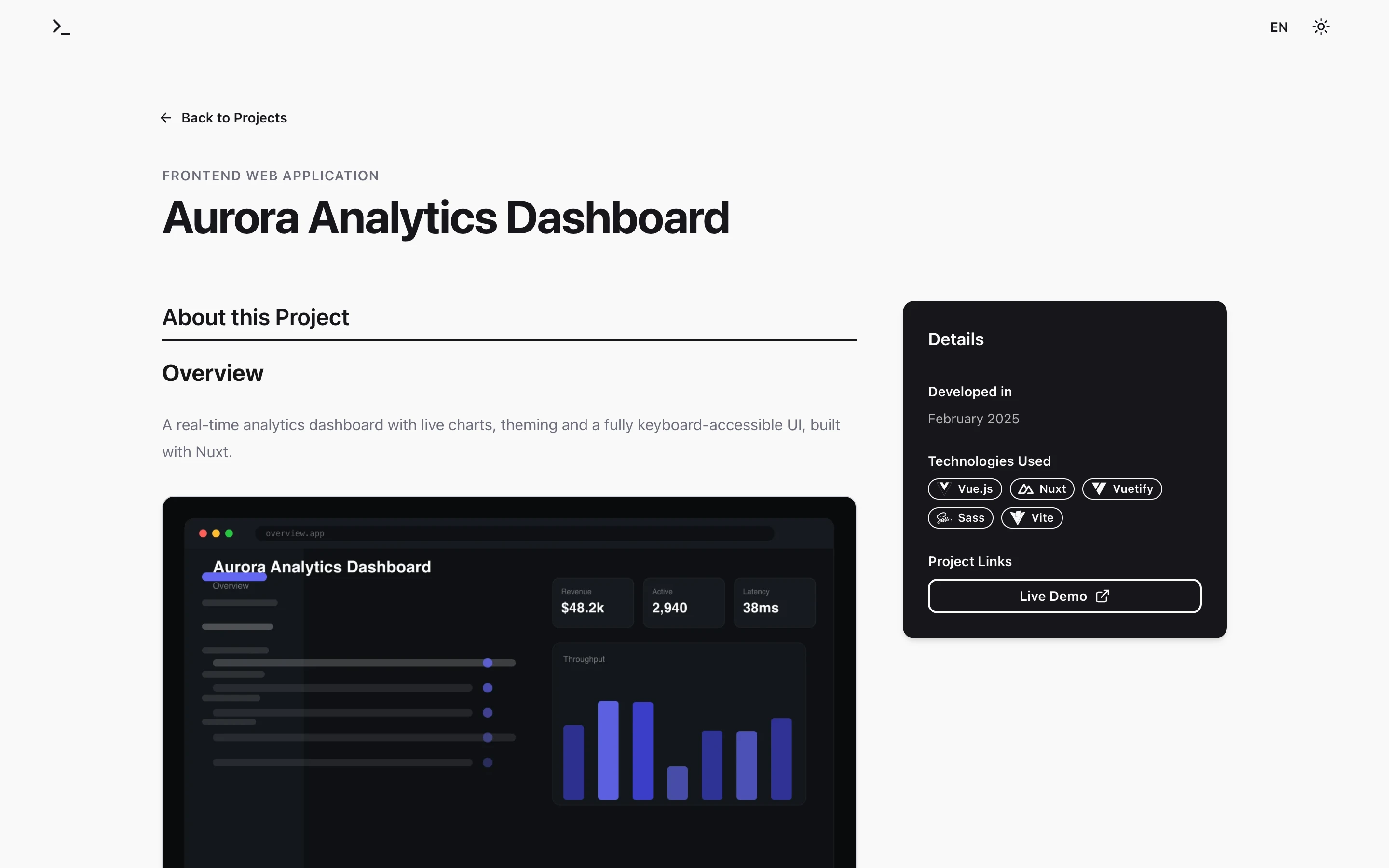Select the Sass technology chip
The width and height of the screenshot is (1389, 868).
coord(960,518)
